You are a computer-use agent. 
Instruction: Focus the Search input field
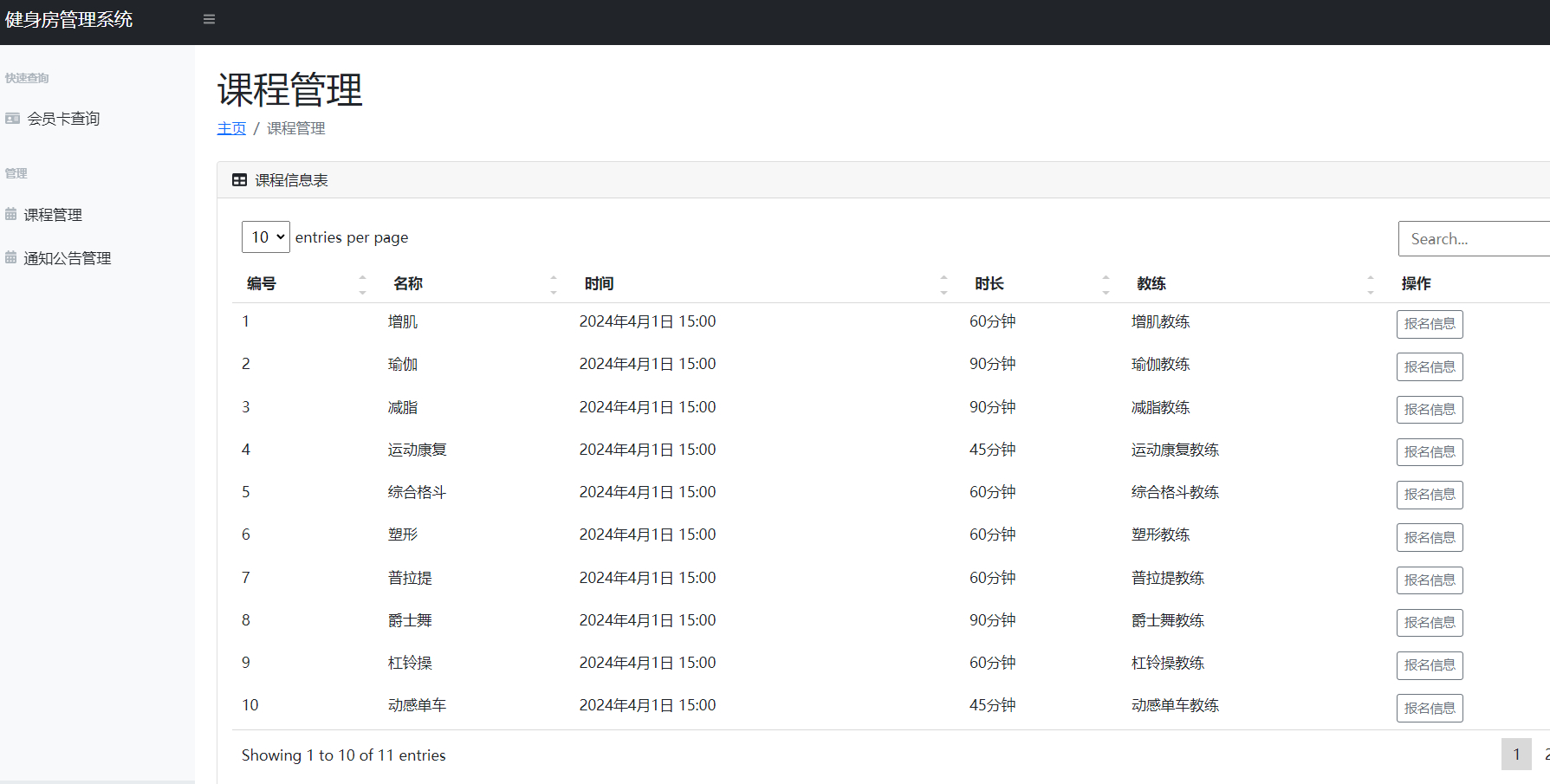1474,238
